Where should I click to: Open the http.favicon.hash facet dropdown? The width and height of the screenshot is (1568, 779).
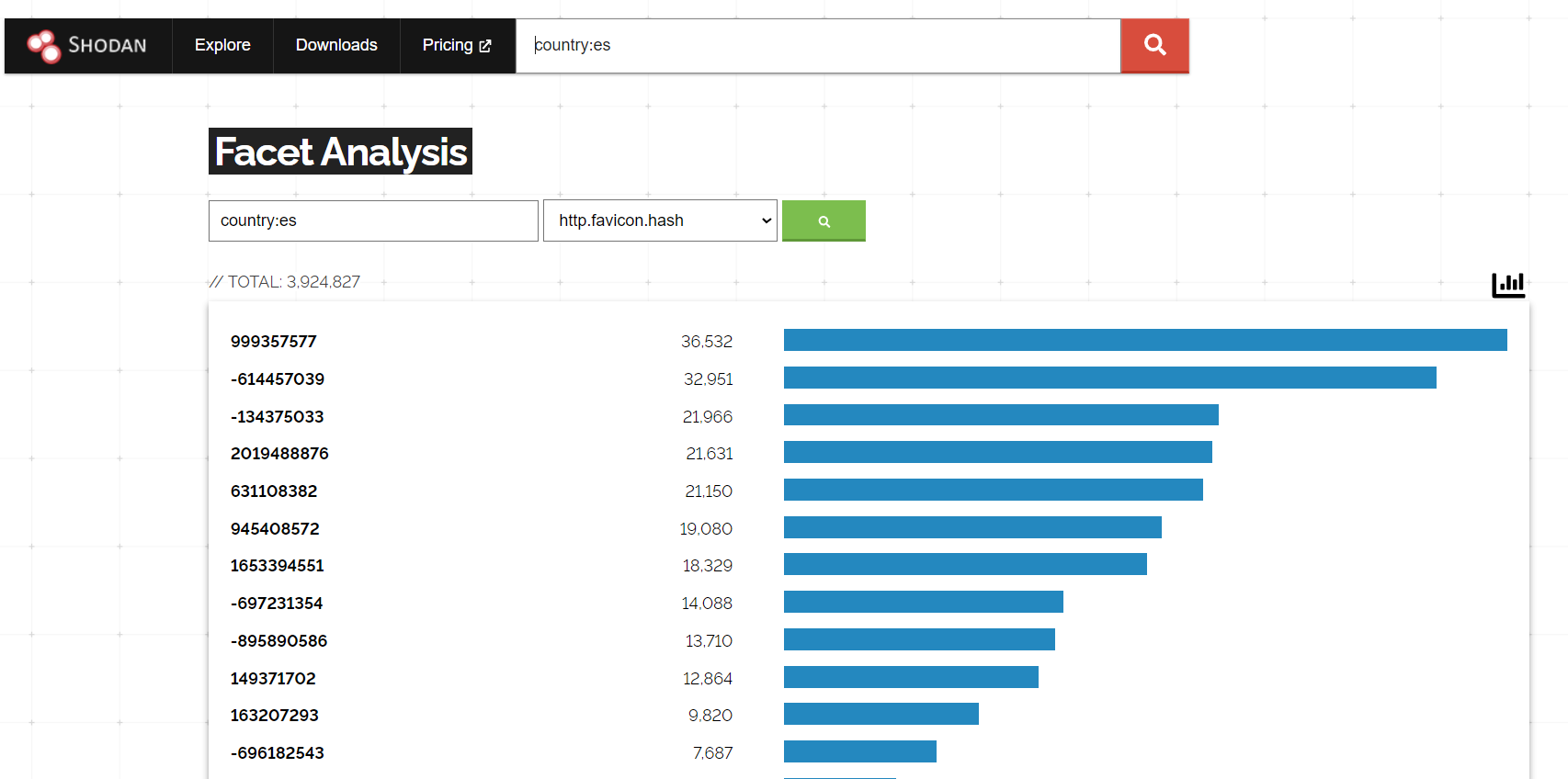[x=660, y=220]
